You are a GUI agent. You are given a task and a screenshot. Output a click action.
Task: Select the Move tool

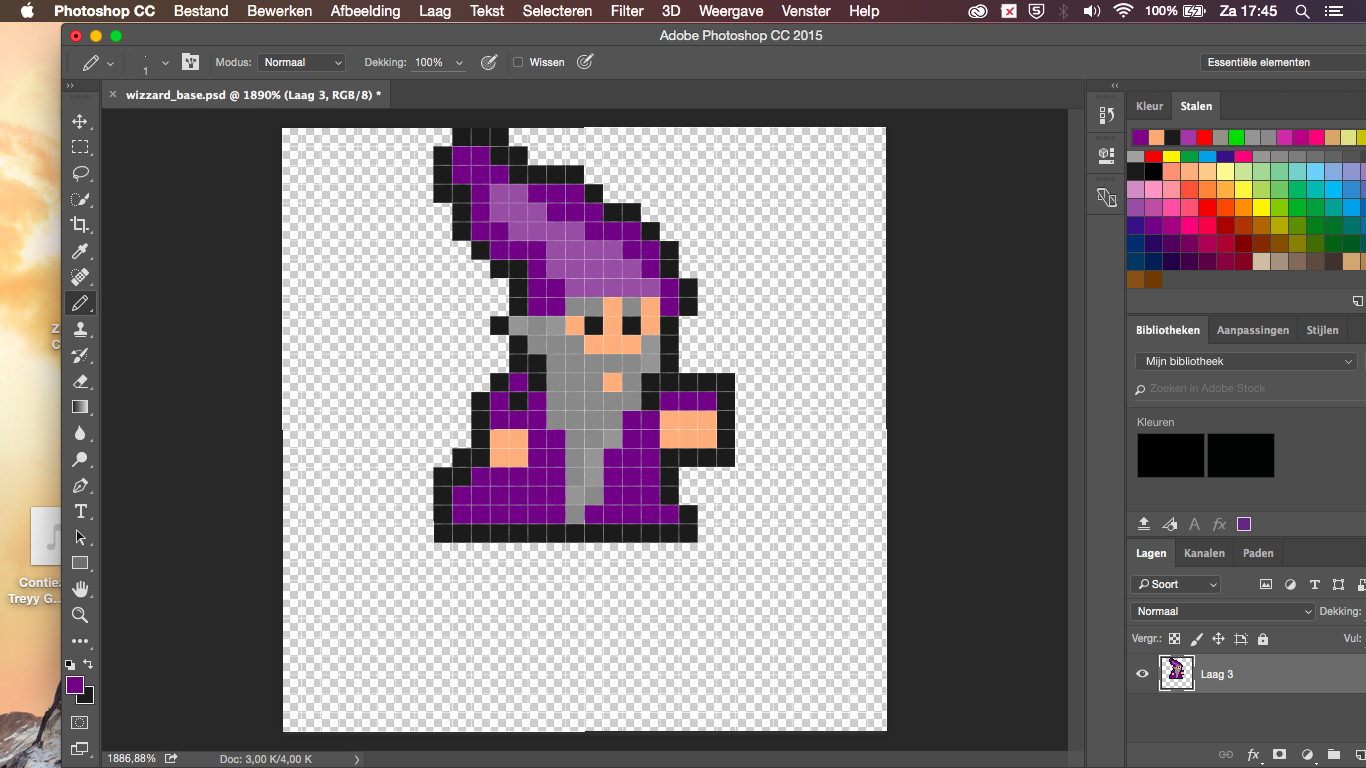coord(80,122)
